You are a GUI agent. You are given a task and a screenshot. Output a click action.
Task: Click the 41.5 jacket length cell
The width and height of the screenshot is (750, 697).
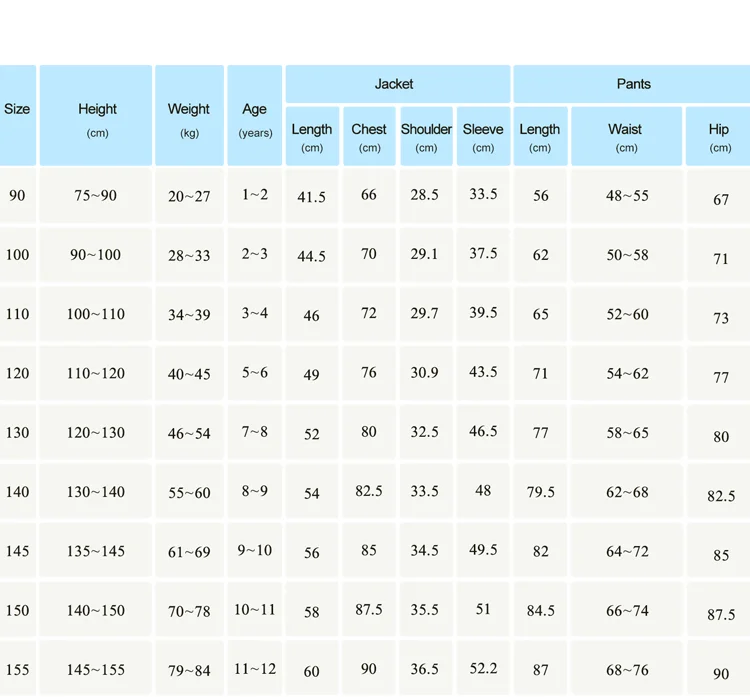click(312, 198)
